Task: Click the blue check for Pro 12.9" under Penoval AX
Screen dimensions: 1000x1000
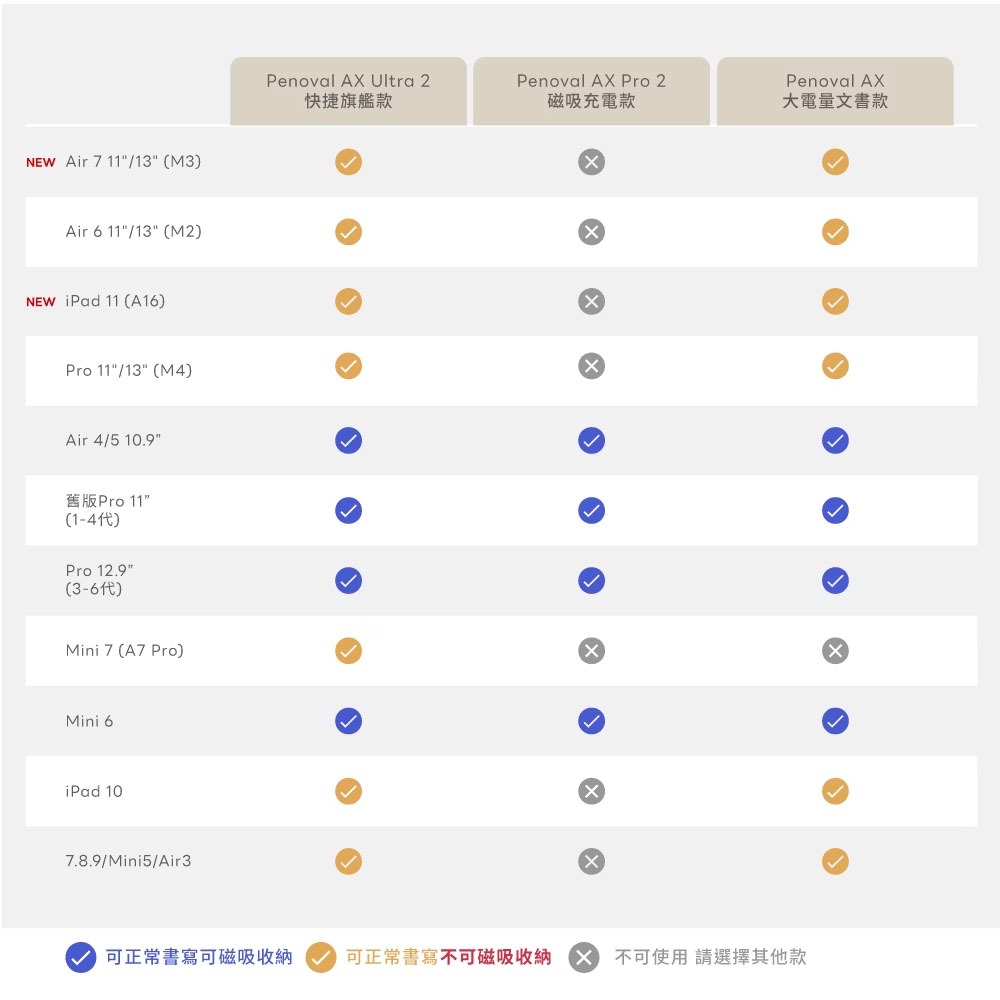Action: 835,580
